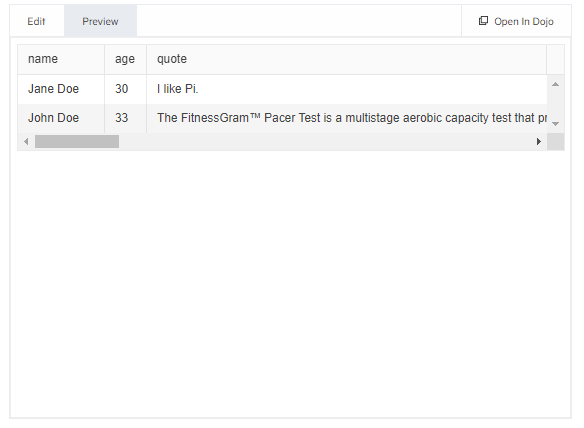Select the John Doe name cell
Image resolution: width=584 pixels, height=428 pixels.
pos(61,118)
